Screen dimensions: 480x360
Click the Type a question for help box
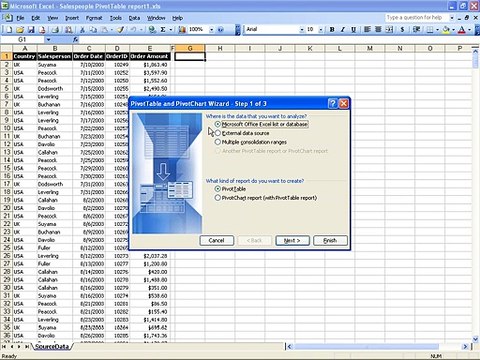417,17
